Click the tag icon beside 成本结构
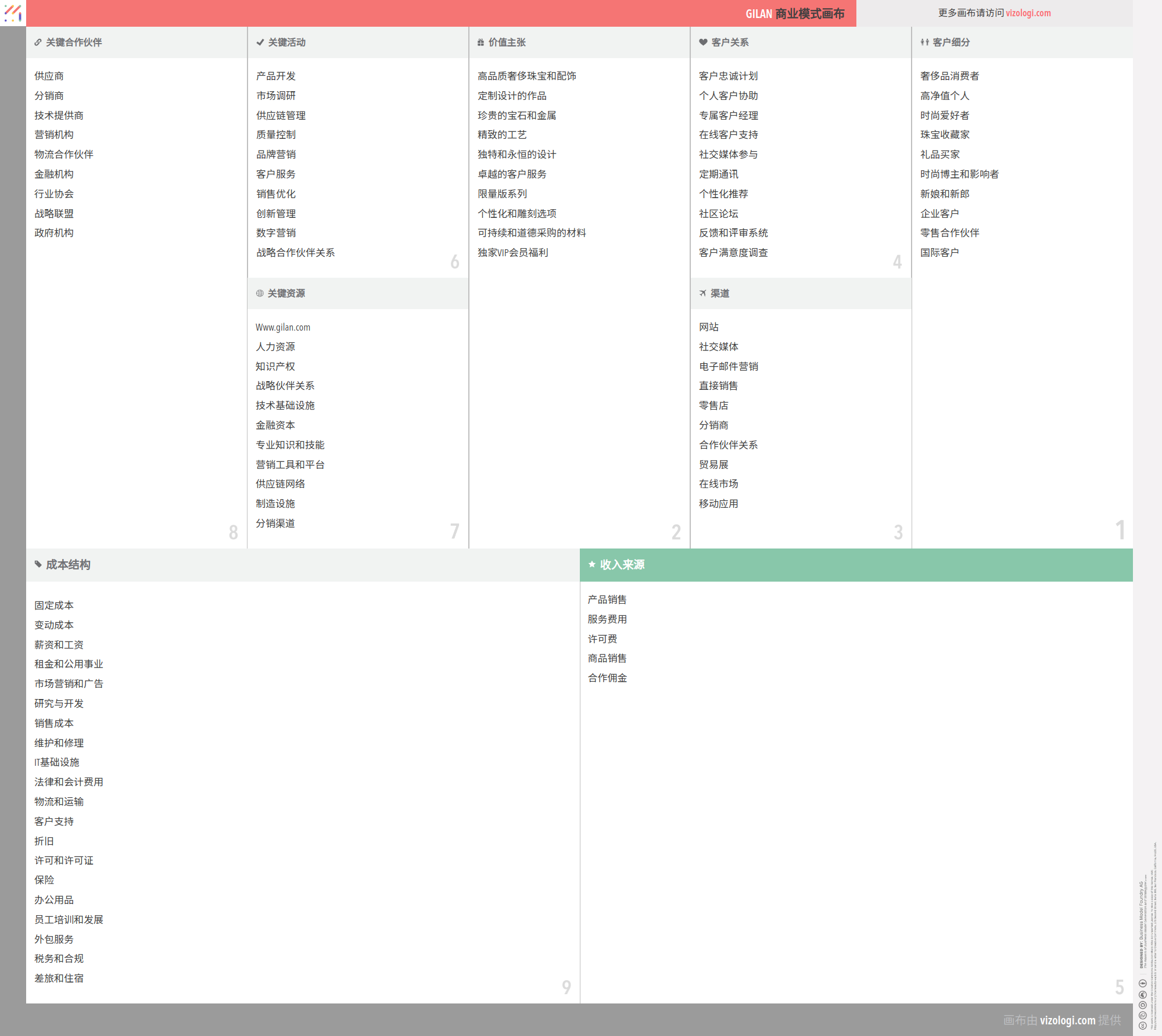Viewport: 1162px width, 1036px height. pyautogui.click(x=38, y=564)
